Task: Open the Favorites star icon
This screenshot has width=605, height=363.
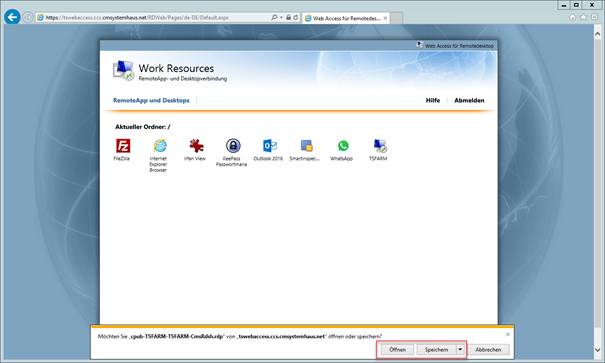Action: coord(583,17)
